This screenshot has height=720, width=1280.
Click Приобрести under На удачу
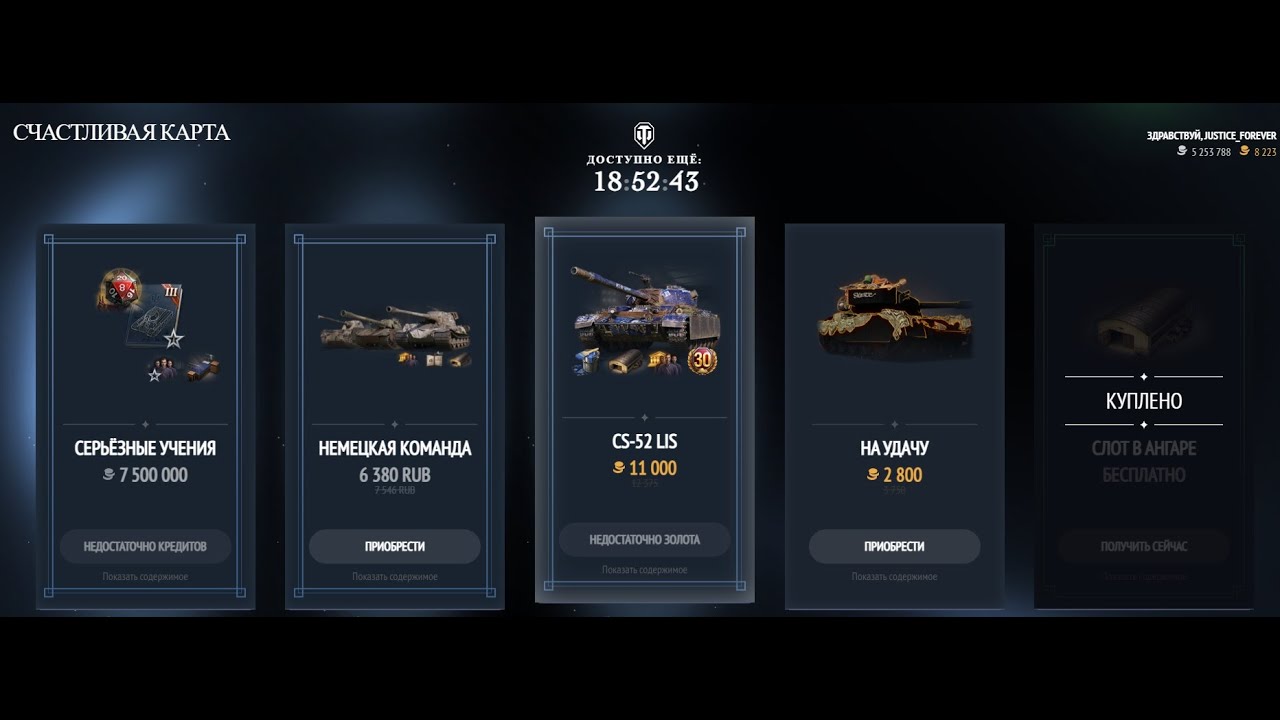click(895, 546)
